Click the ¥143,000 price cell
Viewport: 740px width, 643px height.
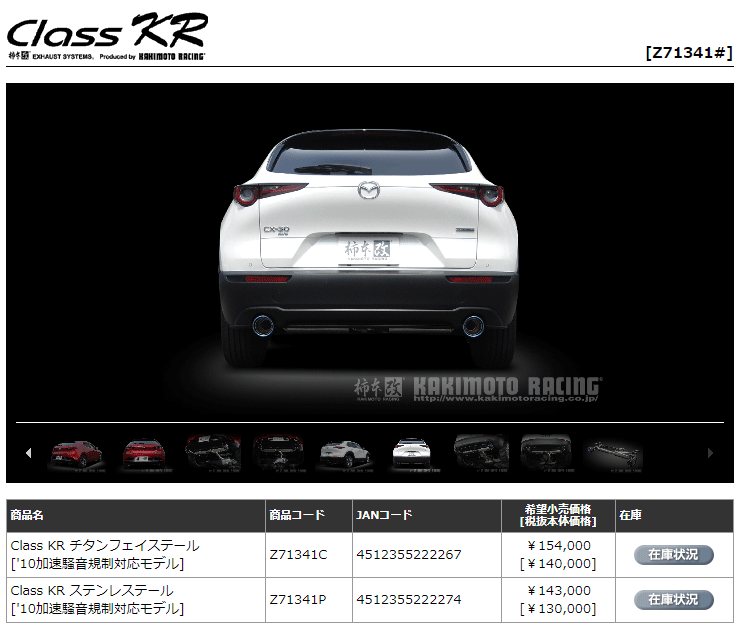click(x=558, y=591)
